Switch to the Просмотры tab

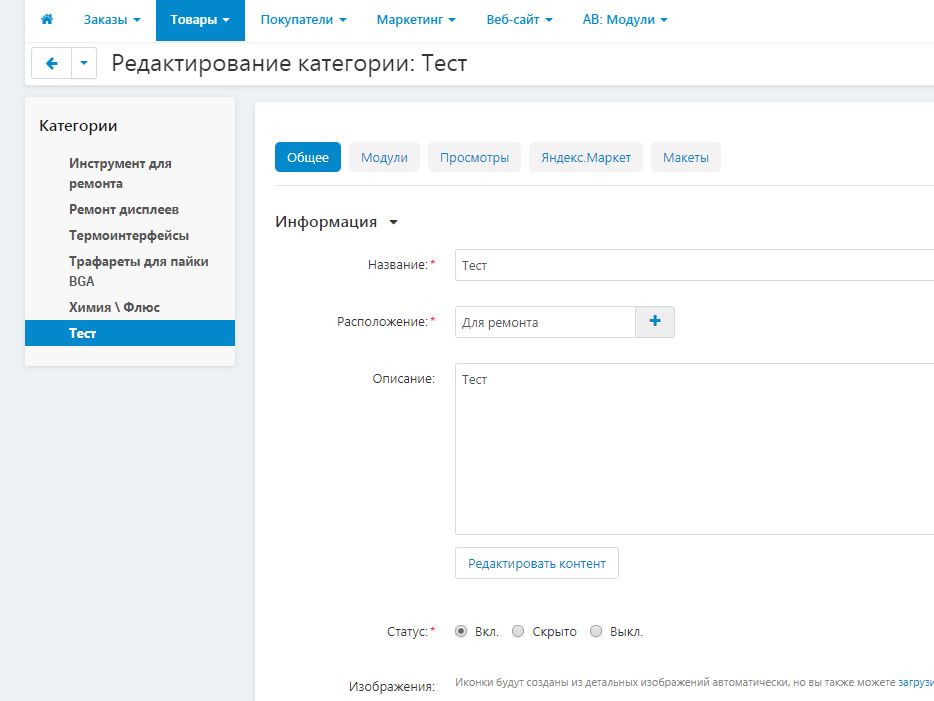tap(474, 157)
